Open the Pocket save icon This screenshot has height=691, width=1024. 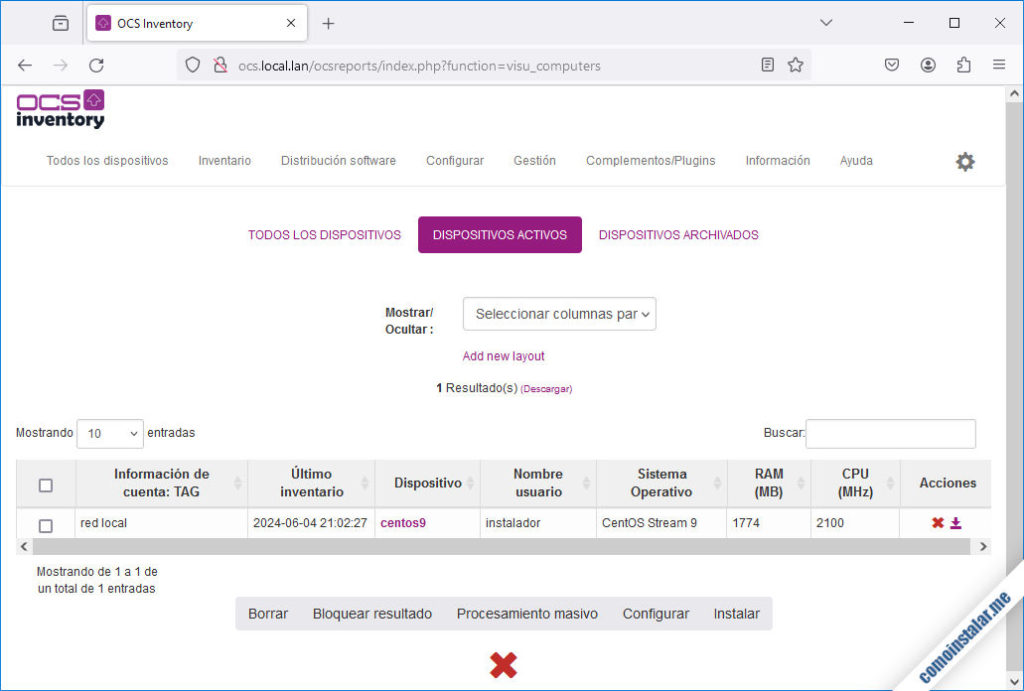[x=891, y=65]
